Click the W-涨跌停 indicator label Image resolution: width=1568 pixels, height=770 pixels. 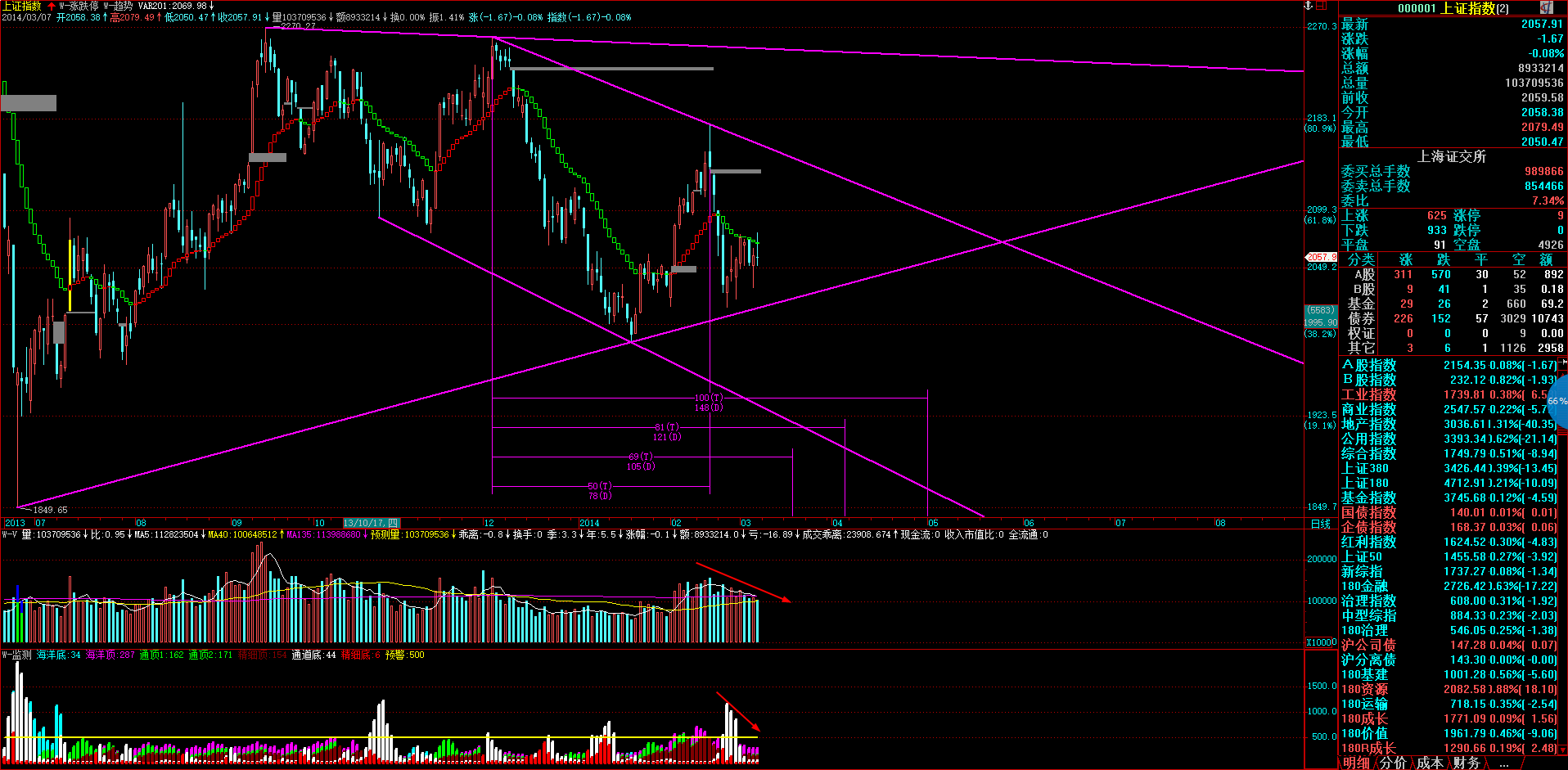[79, 6]
